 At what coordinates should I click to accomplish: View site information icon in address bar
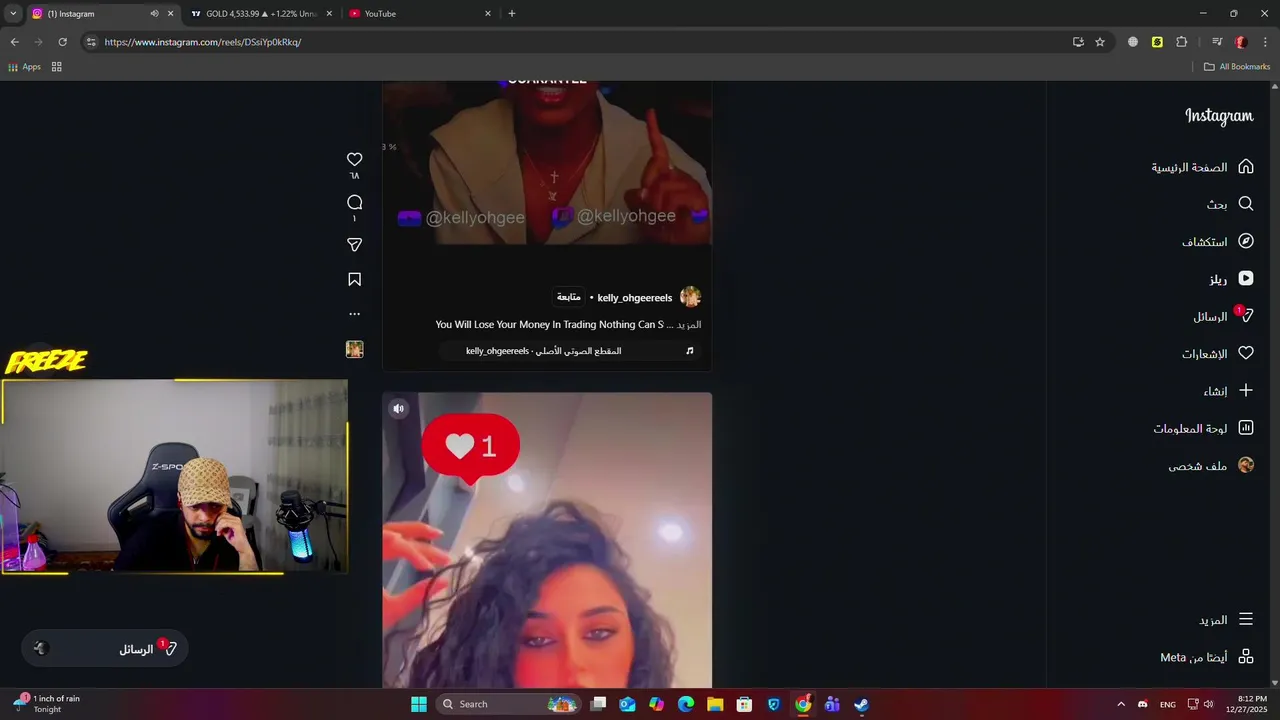pos(91,42)
